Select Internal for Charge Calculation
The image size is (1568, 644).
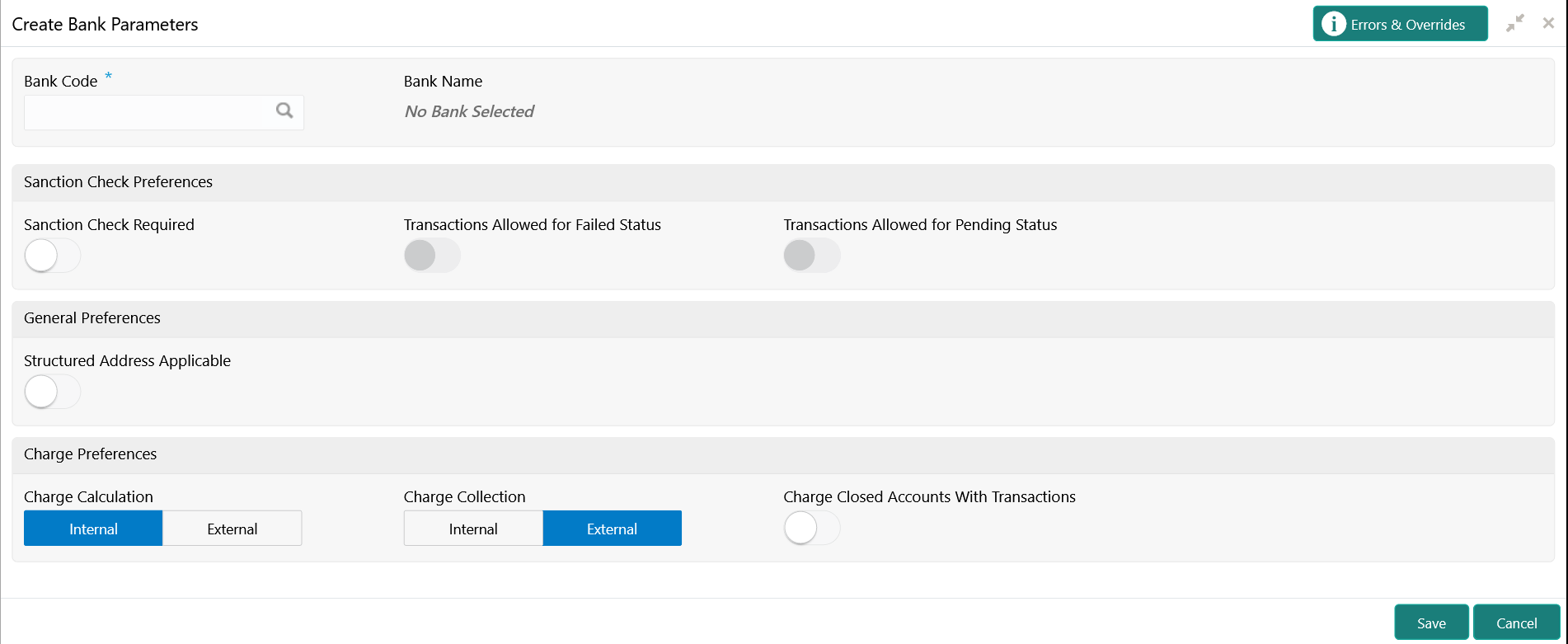(93, 529)
